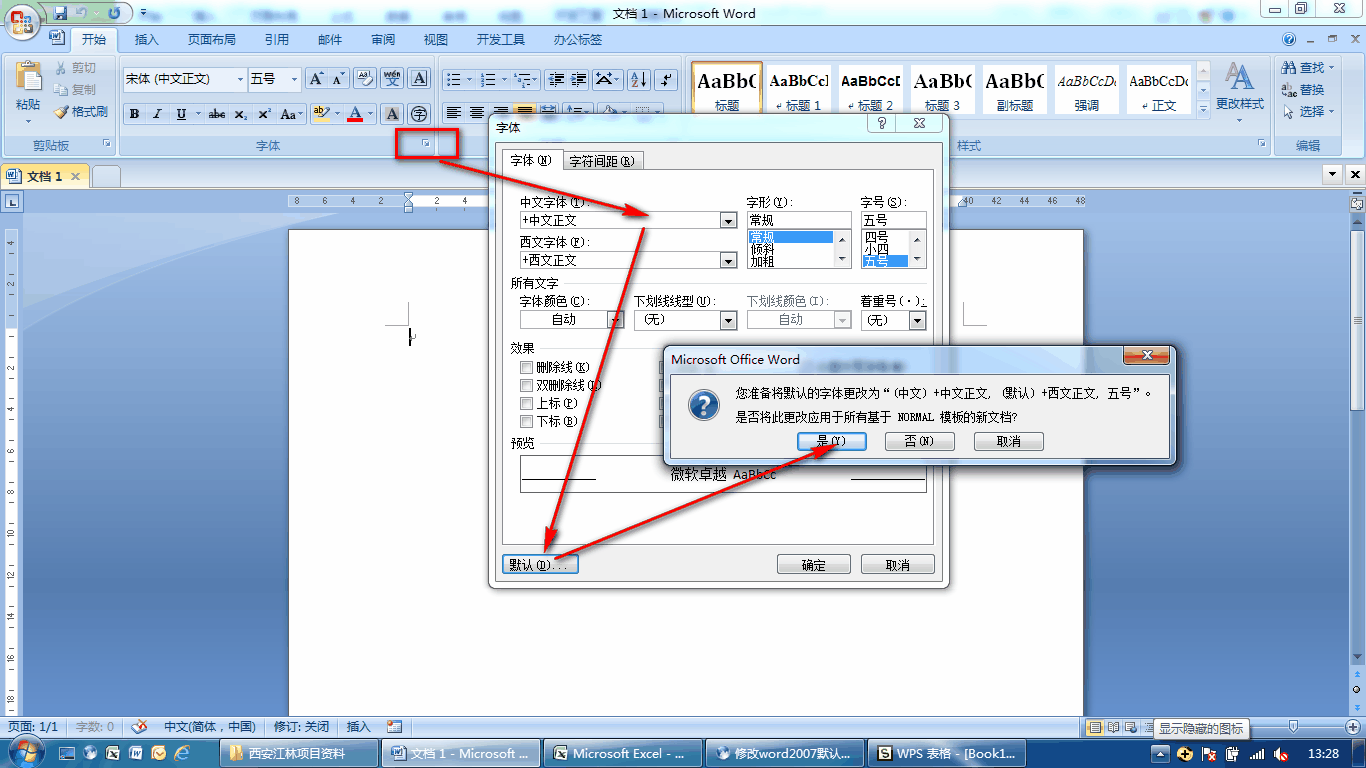Toggle Bold formatting button

coord(134,114)
